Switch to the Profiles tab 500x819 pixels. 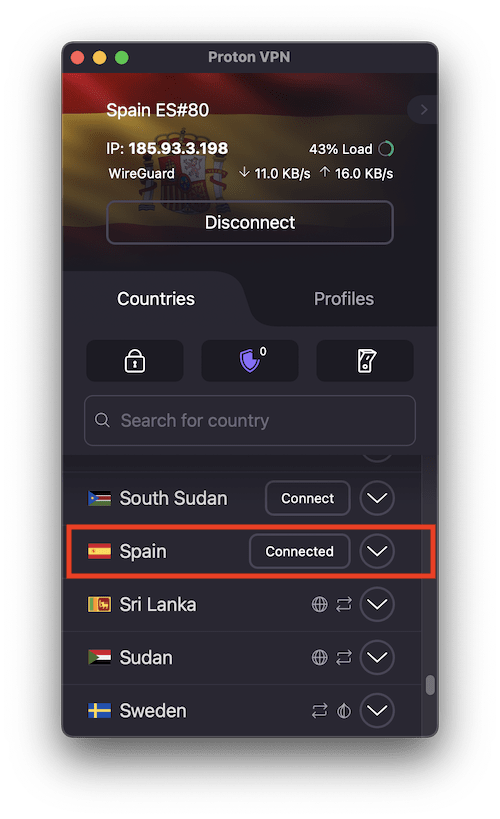pyautogui.click(x=344, y=299)
